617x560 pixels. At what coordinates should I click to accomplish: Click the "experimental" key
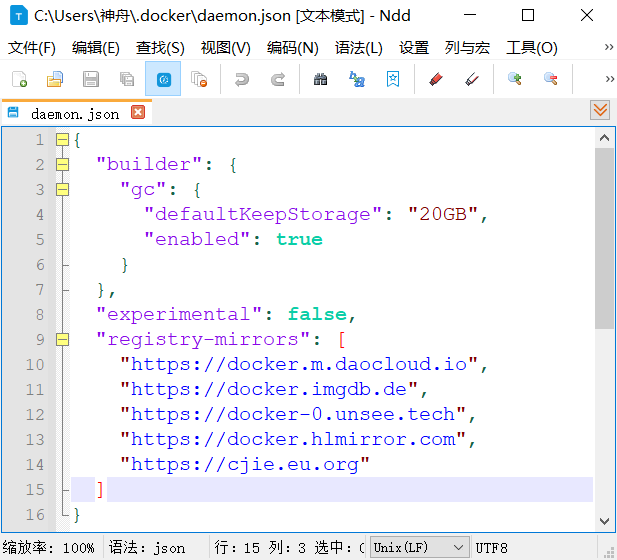pyautogui.click(x=179, y=314)
